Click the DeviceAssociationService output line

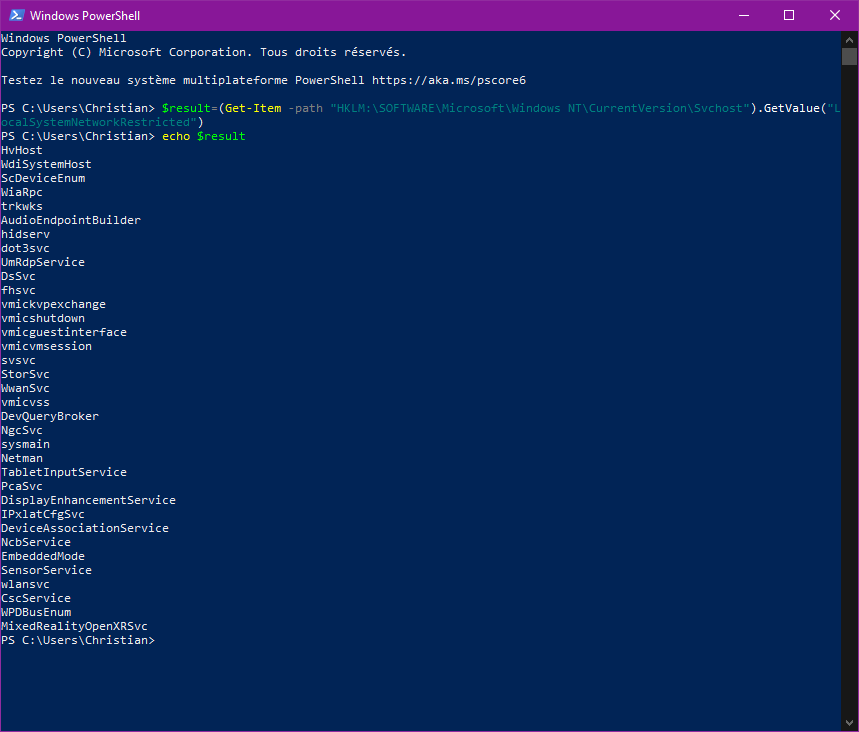85,528
